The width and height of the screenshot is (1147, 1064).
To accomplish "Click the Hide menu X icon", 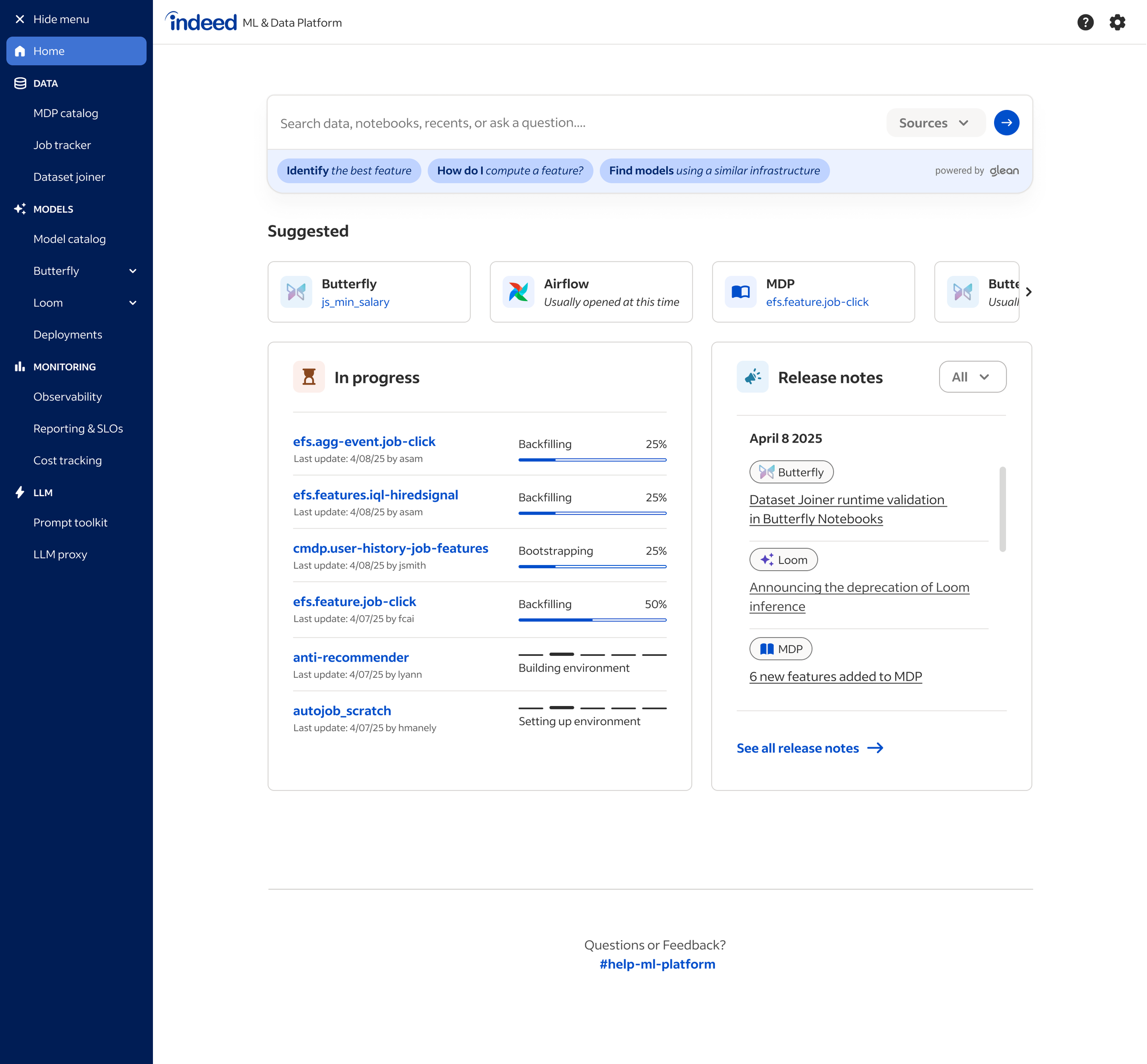I will [20, 19].
